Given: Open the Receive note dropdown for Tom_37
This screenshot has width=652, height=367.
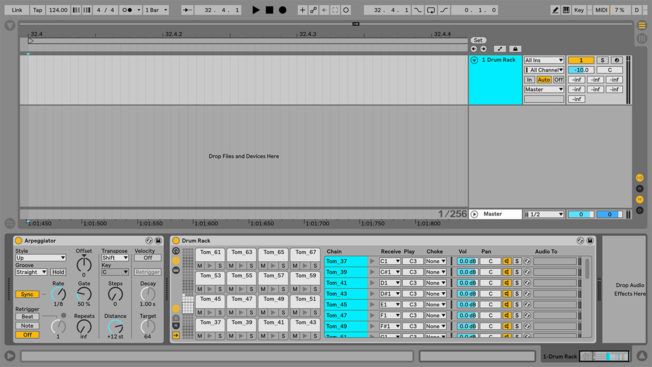Looking at the screenshot, I should pyautogui.click(x=390, y=261).
